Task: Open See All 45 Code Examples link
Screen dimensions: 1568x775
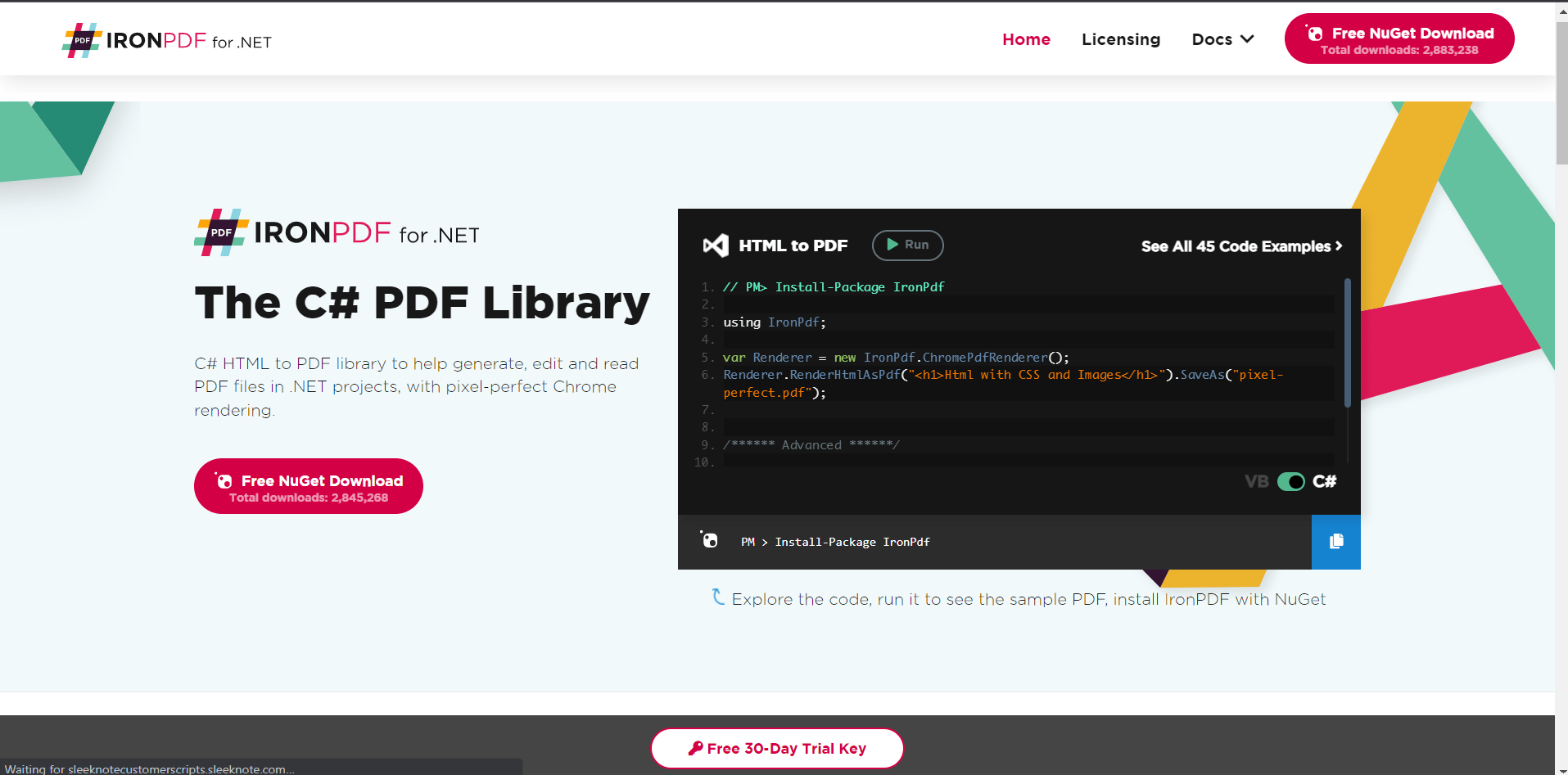Action: [1241, 246]
